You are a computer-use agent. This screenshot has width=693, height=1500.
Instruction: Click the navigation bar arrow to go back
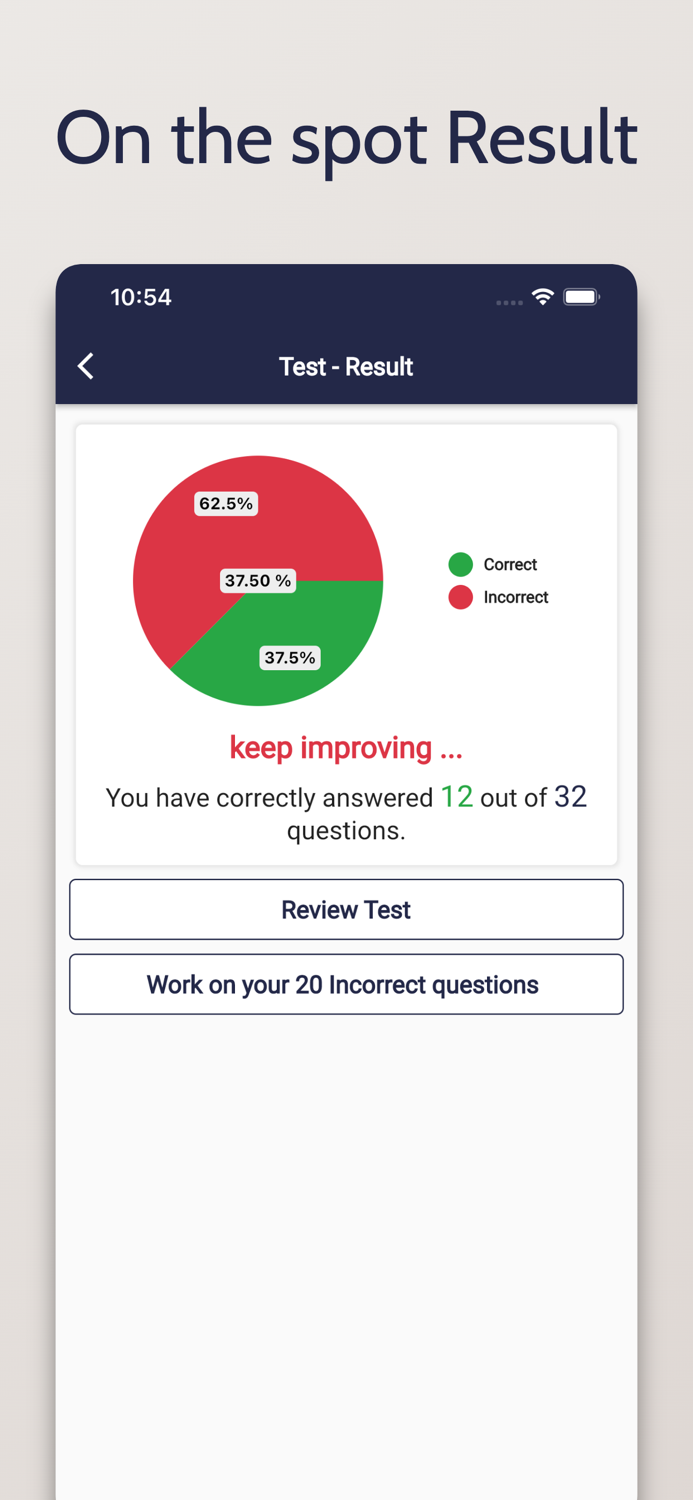[x=85, y=366]
